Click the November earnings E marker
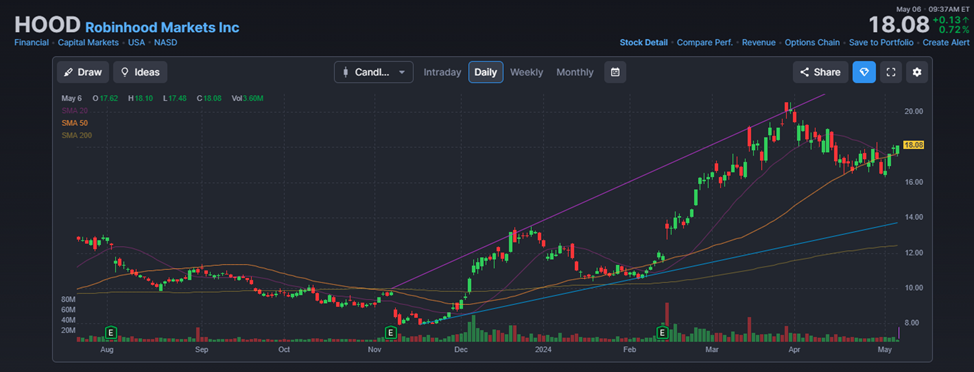974x372 pixels. (x=391, y=333)
